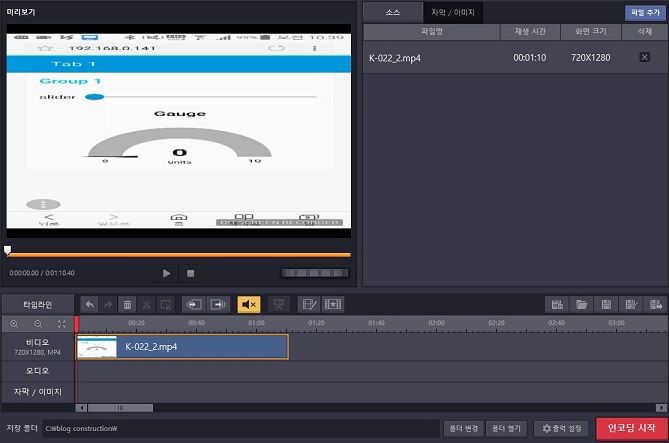This screenshot has height=443, width=669.
Task: Click the timeline scrollbar right arrow
Action: click(x=661, y=408)
